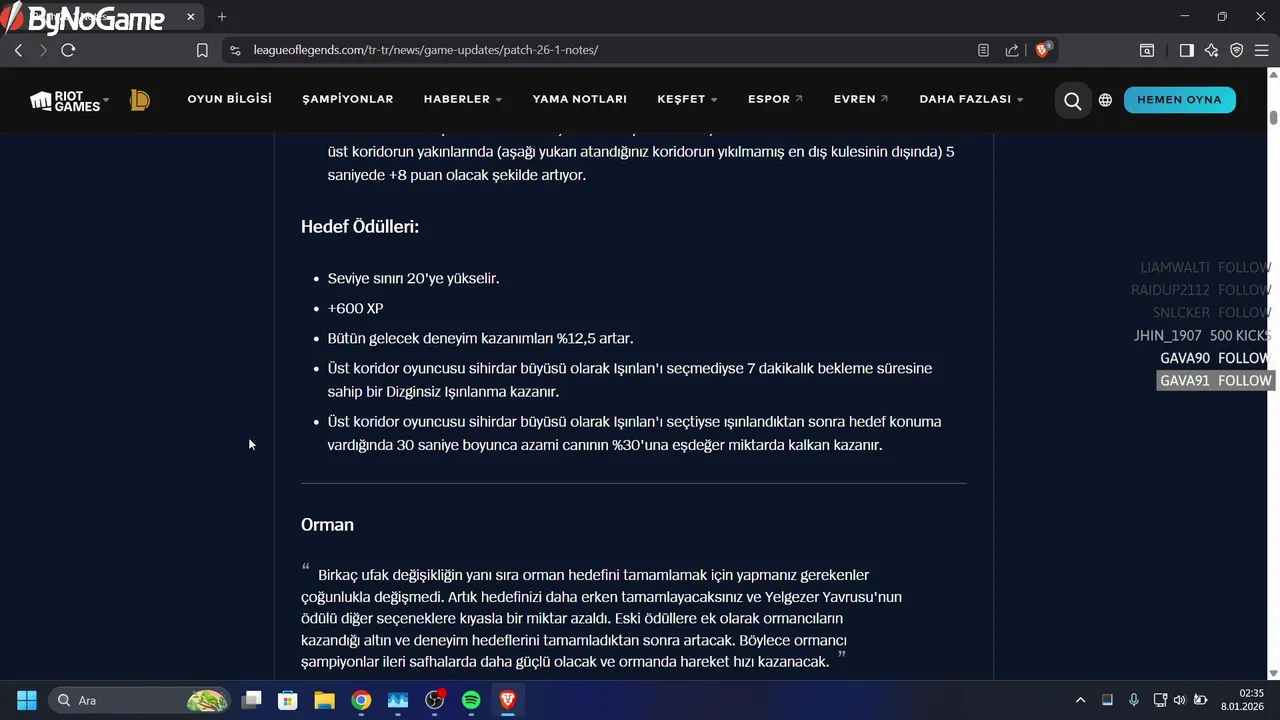
Task: Open the EVREN external link
Action: tap(861, 99)
